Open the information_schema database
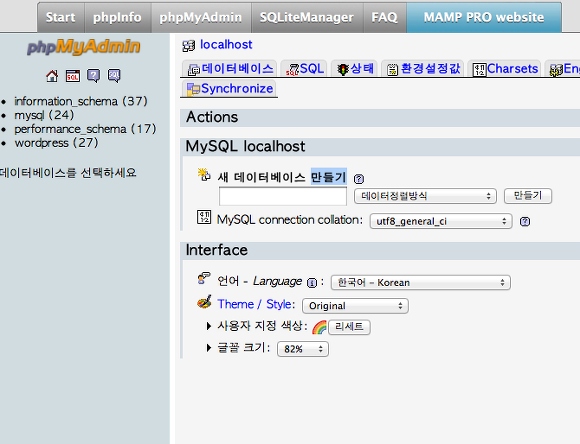The width and height of the screenshot is (580, 444). 81,101
